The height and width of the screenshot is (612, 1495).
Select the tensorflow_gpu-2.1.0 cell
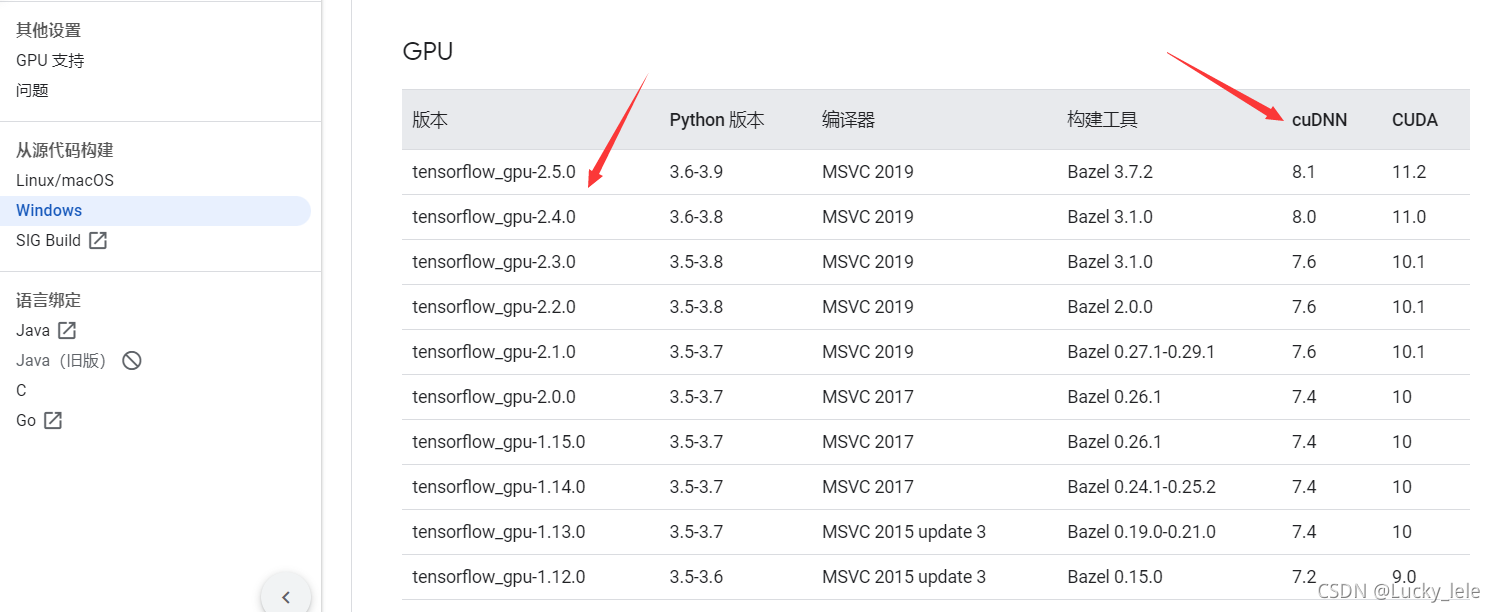coord(494,352)
